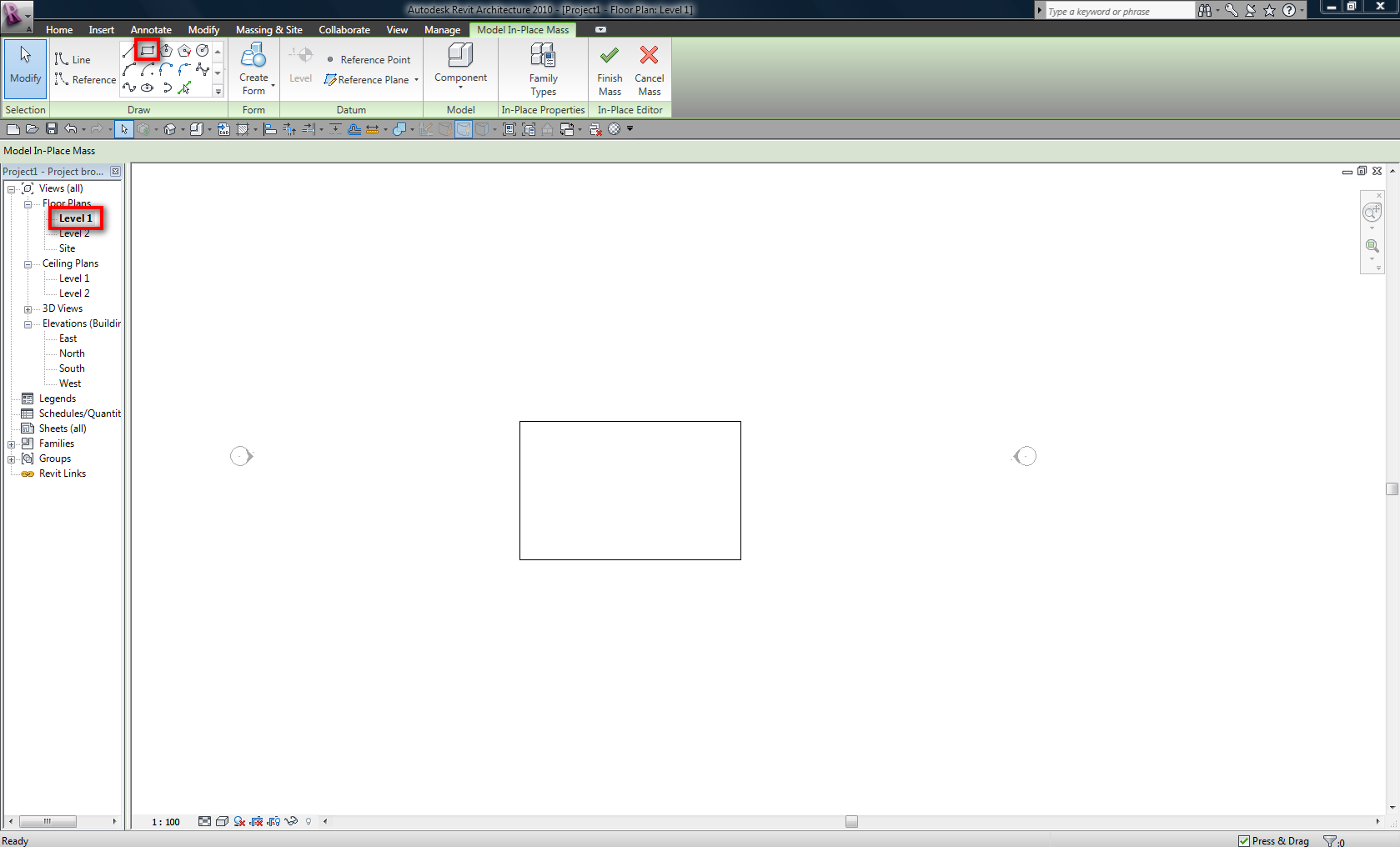Viewport: 1400px width, 847px height.
Task: Click the Component model button
Action: [460, 65]
